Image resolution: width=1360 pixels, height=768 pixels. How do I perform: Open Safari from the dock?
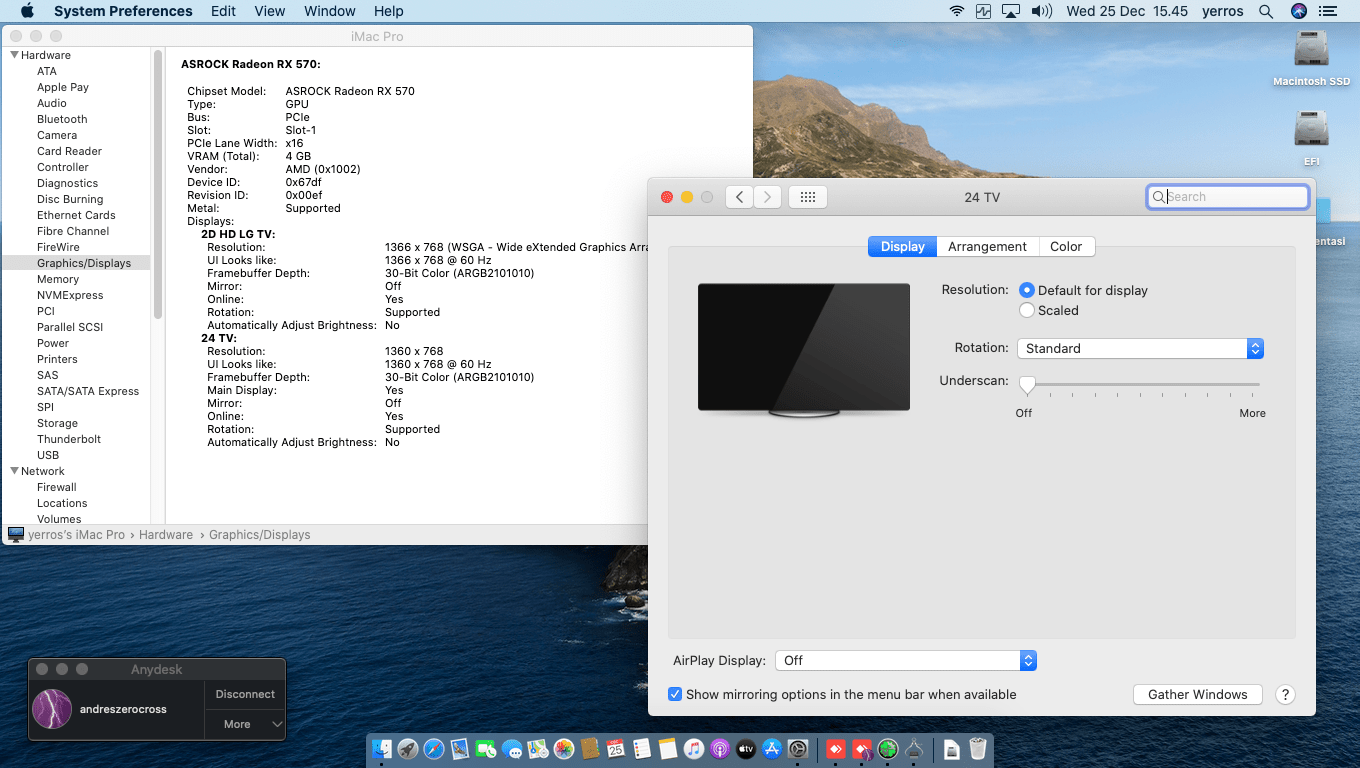pos(433,749)
